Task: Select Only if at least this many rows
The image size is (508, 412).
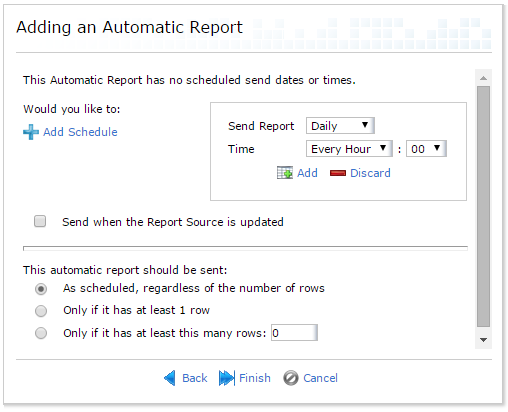Action: (41, 333)
